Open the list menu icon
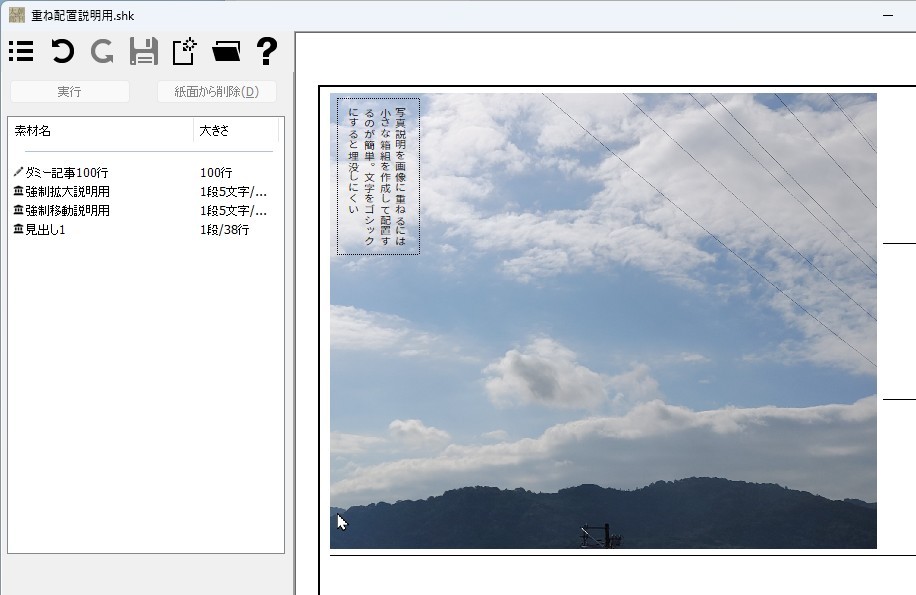This screenshot has width=916, height=595. (x=21, y=52)
